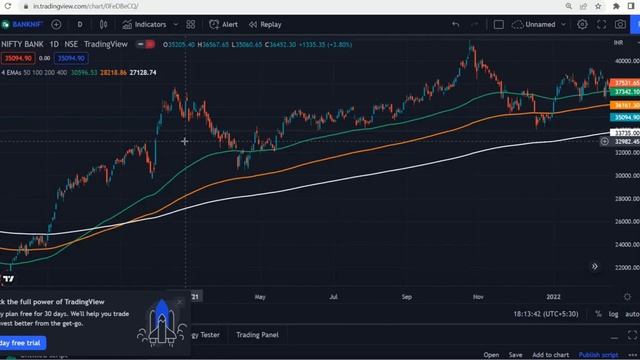Screen dimensions: 640x360
Task: Click the blue buy price 35094.90 box
Action: [71, 58]
